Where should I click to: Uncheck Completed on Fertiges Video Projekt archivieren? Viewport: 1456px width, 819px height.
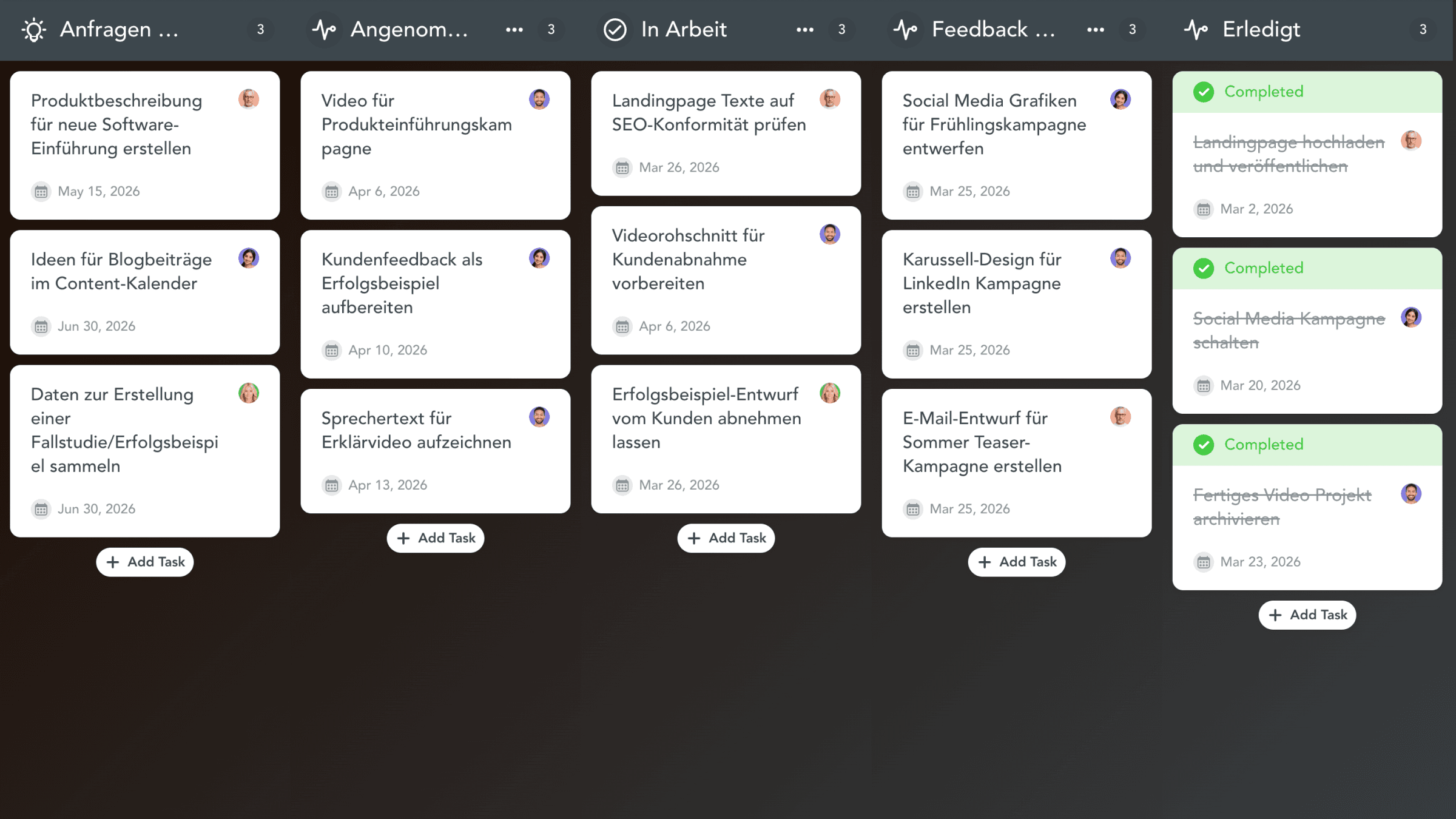[x=1204, y=445]
